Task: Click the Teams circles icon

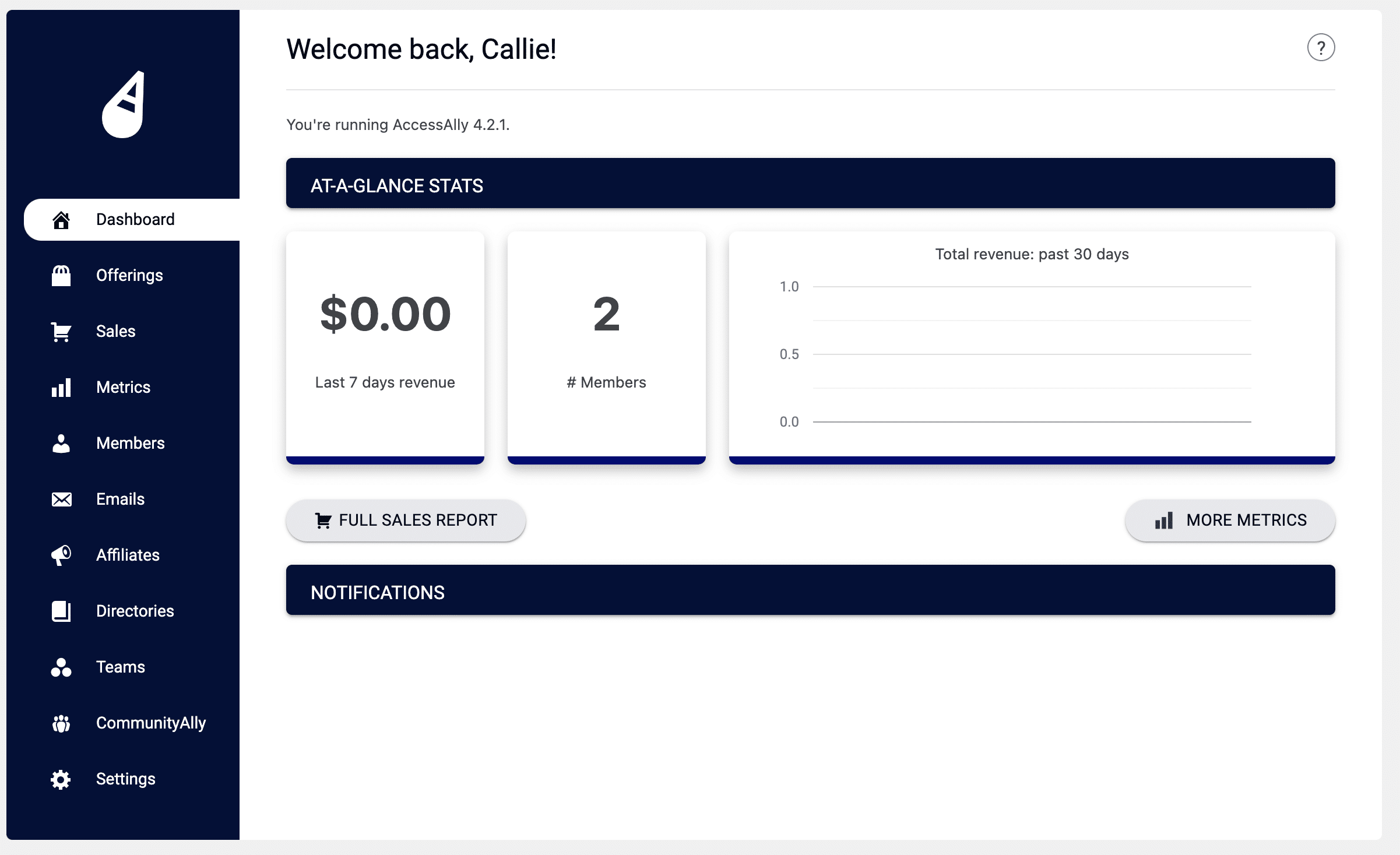Action: click(x=61, y=667)
